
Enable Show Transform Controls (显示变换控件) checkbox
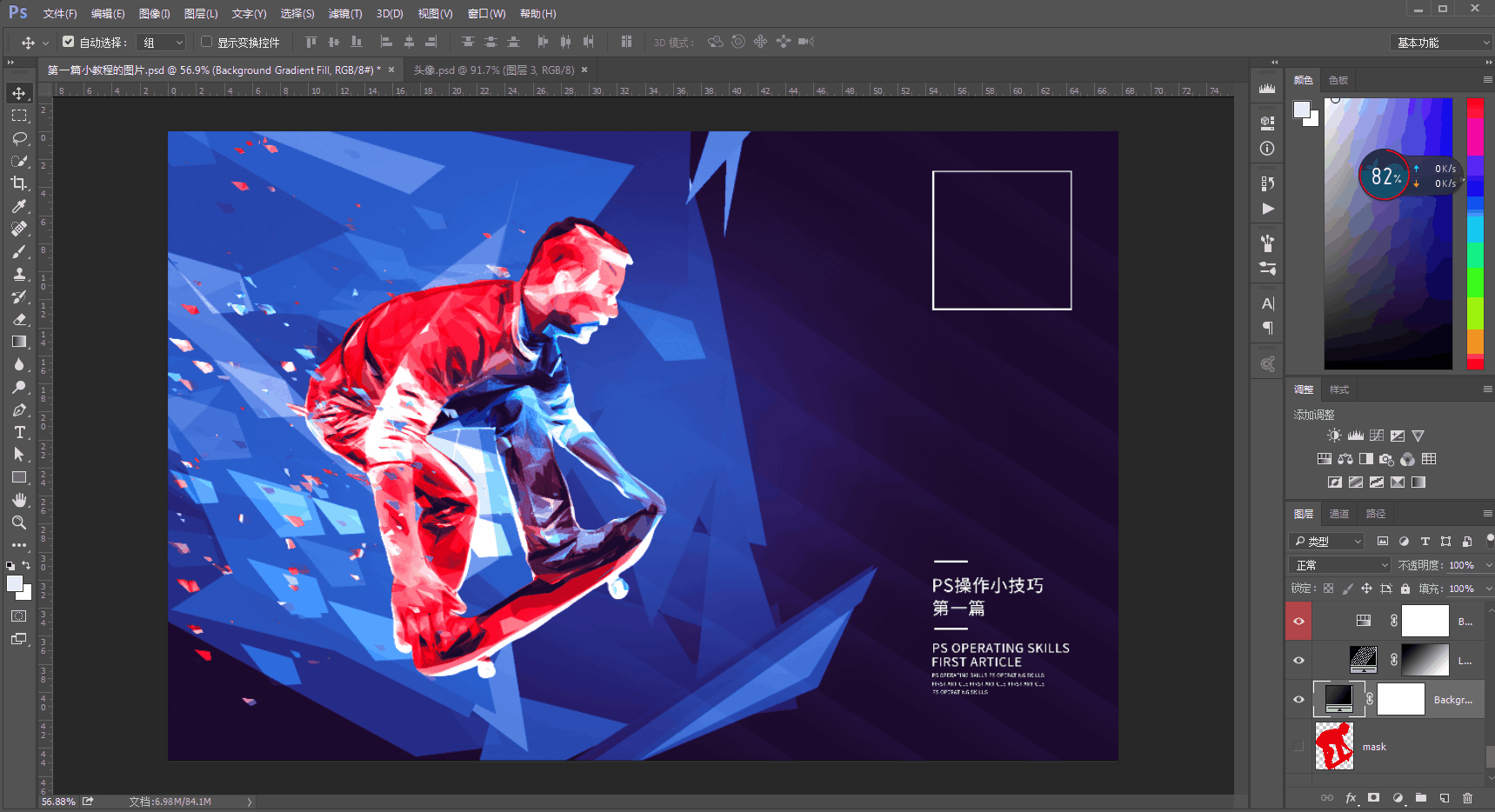207,42
